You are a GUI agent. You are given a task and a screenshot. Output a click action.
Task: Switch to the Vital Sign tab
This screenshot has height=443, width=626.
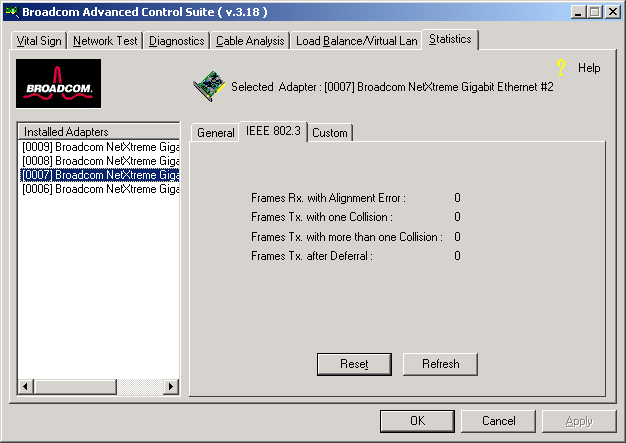pyautogui.click(x=39, y=41)
